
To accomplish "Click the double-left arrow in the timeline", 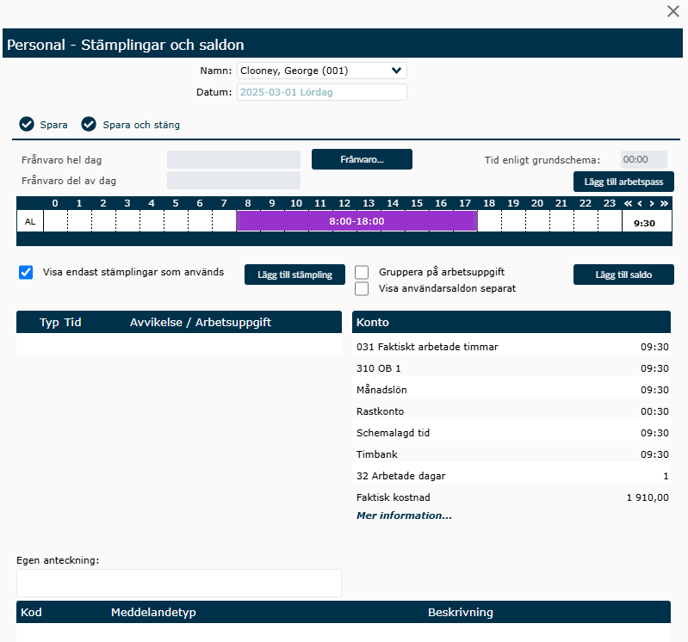I will coord(628,203).
